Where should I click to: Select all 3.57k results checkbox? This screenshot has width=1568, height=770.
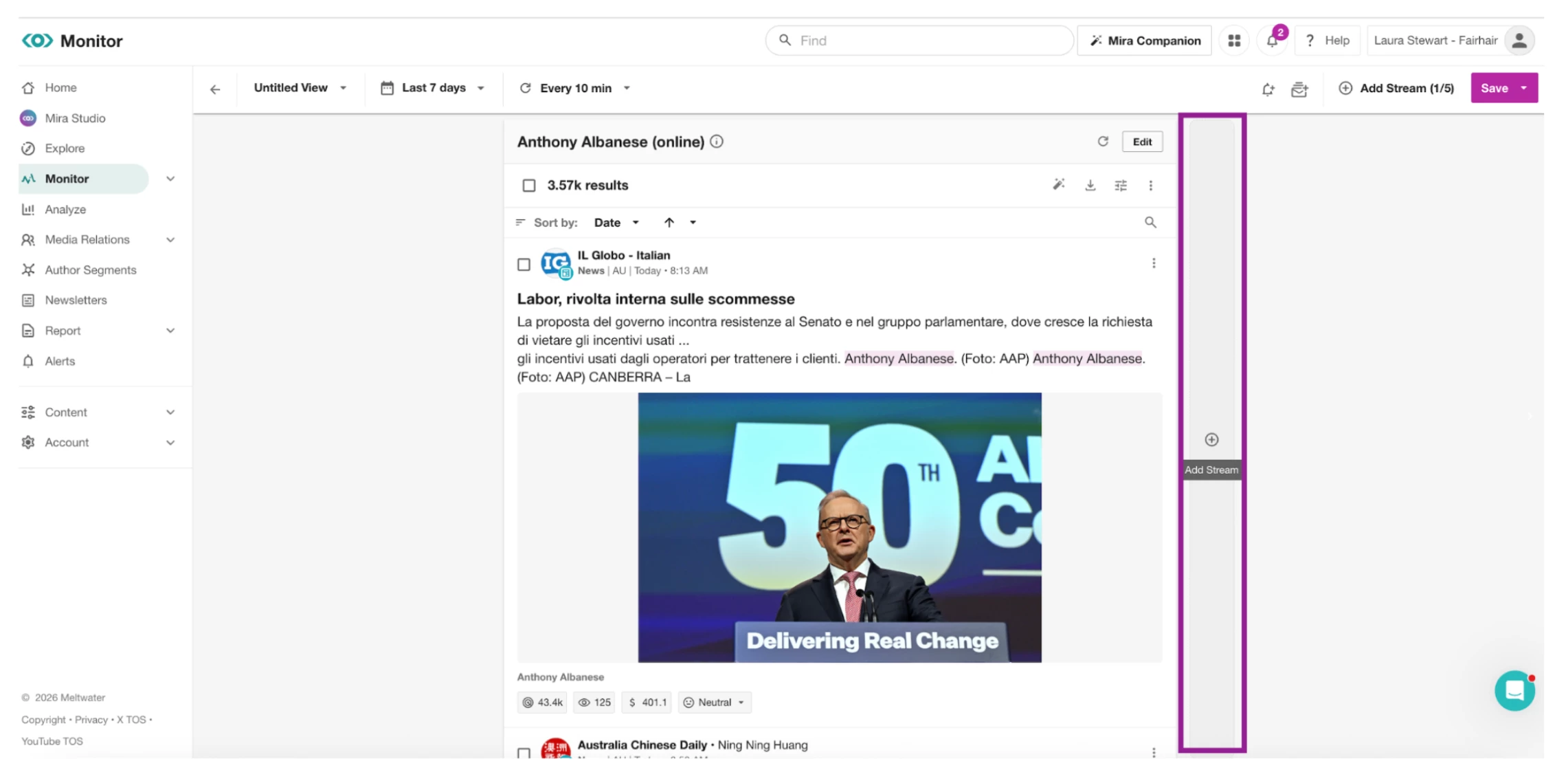click(529, 186)
